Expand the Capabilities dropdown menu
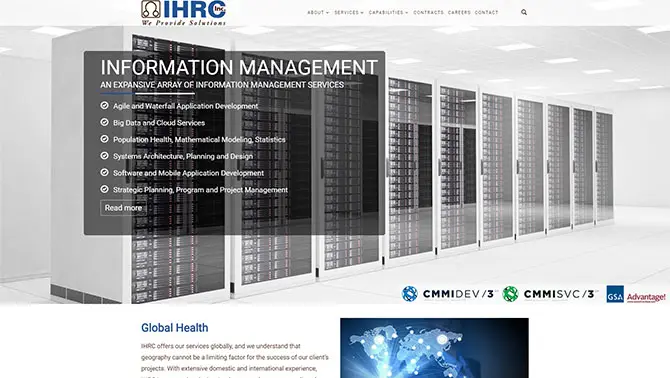The image size is (670, 378). (x=388, y=13)
